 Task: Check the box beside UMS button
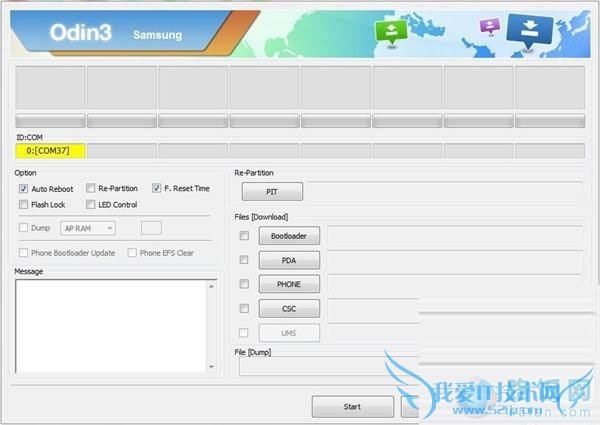244,332
